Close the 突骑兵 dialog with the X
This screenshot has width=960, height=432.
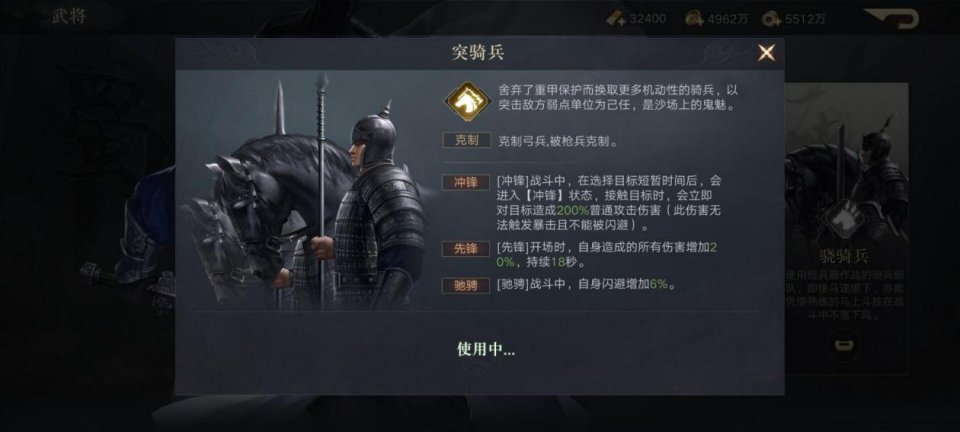[766, 53]
